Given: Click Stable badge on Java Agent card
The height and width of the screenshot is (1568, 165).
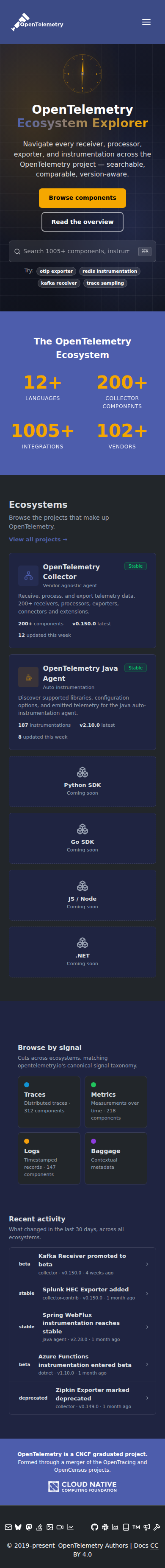Looking at the screenshot, I should pyautogui.click(x=135, y=668).
